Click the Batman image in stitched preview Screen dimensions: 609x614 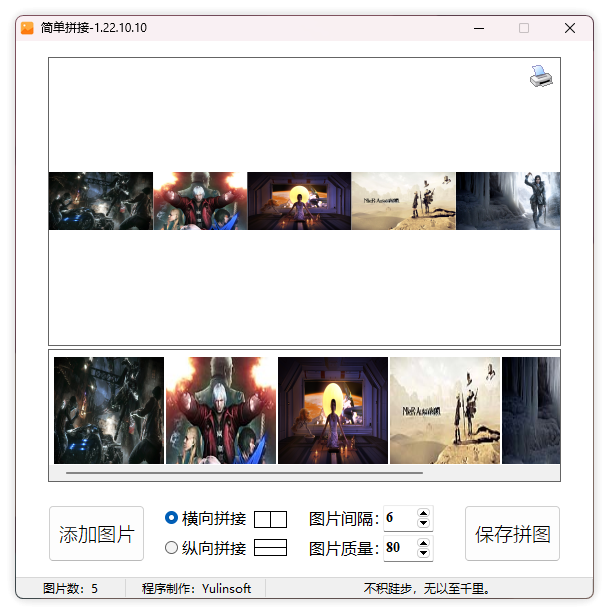(101, 201)
